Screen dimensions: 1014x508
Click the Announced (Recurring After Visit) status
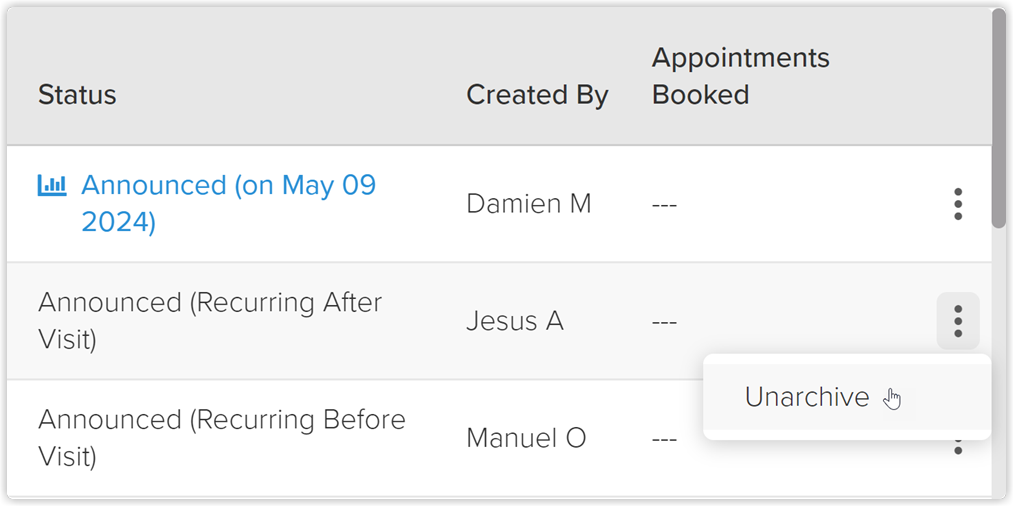(210, 321)
